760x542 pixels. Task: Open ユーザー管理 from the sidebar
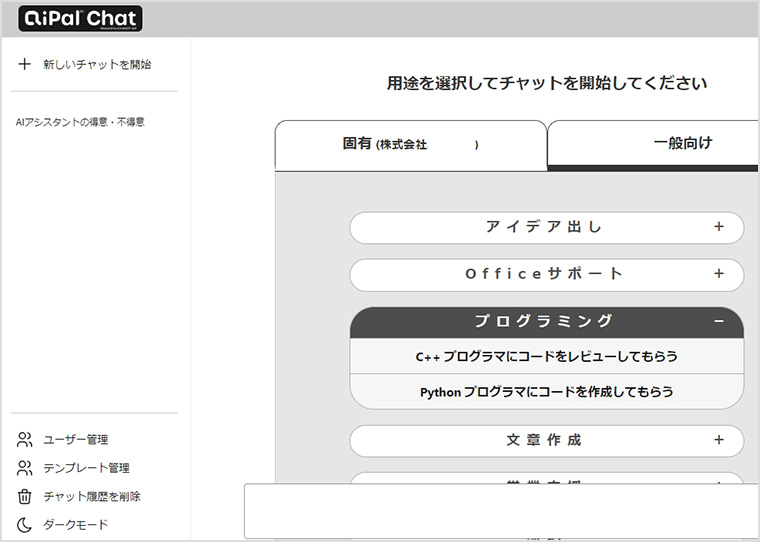coord(76,440)
